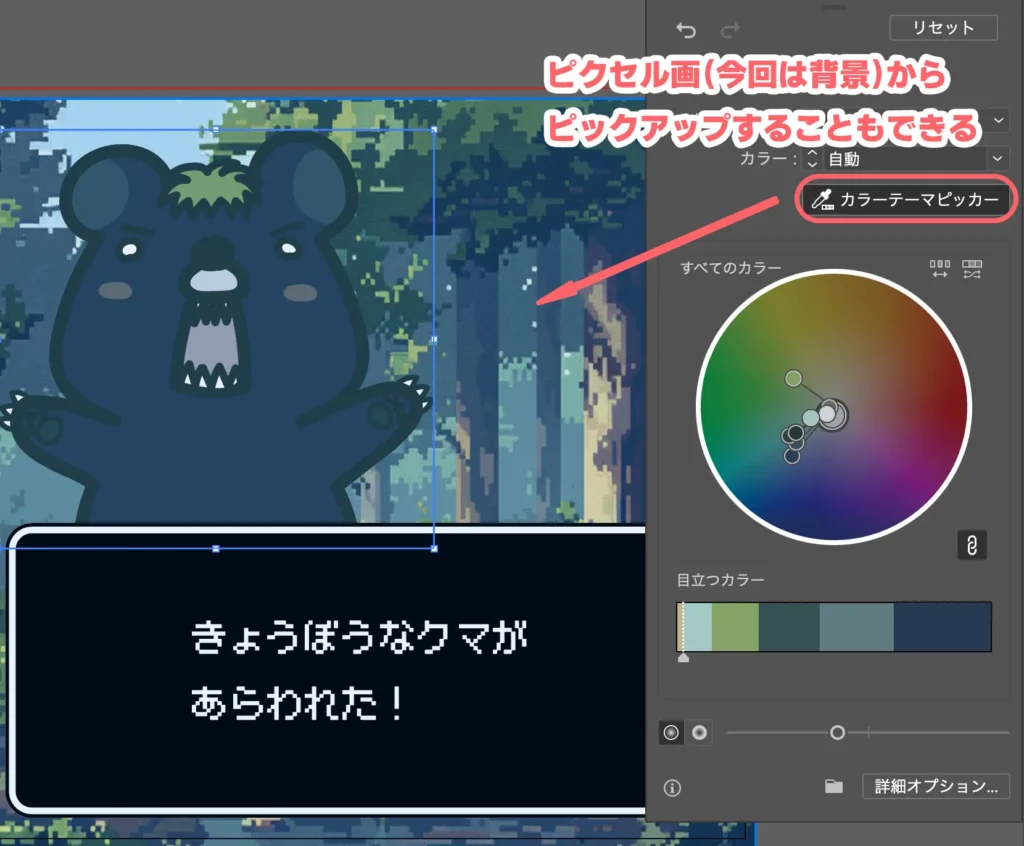Image resolution: width=1024 pixels, height=846 pixels.
Task: Click the redo arrow next to undo
Action: point(730,27)
